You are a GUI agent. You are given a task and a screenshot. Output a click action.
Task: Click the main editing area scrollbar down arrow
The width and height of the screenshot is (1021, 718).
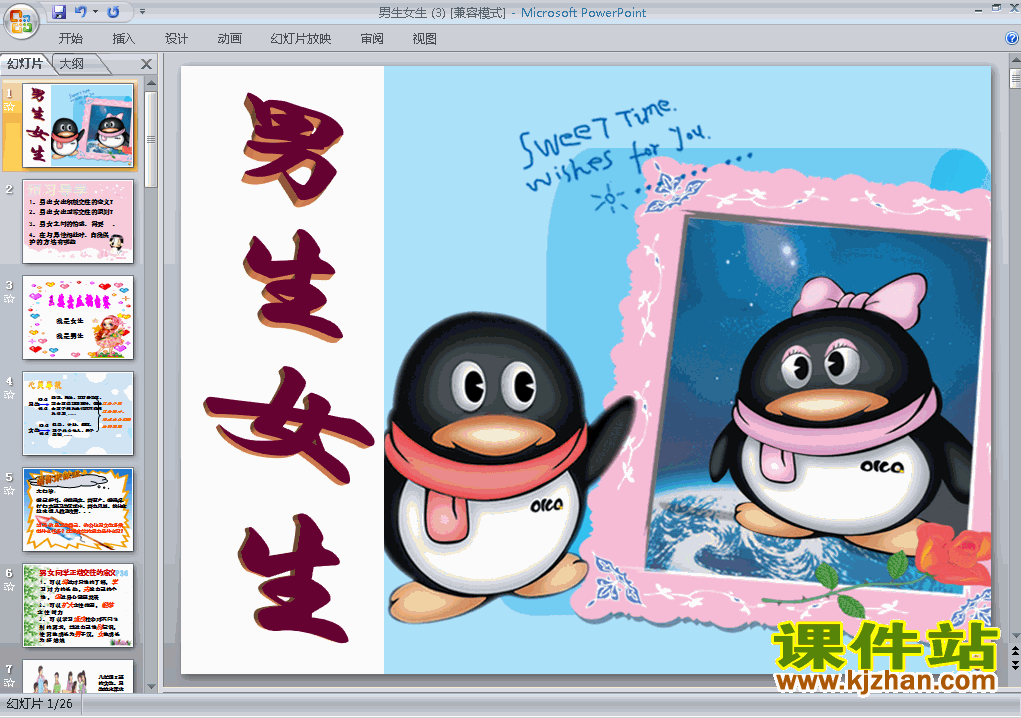(1015, 635)
